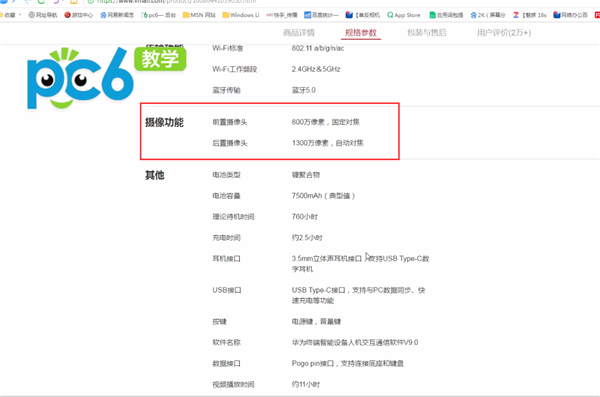Click the 3.5mm立体声耳机接口 description
Screen dimensions: 600x397
click(360, 264)
